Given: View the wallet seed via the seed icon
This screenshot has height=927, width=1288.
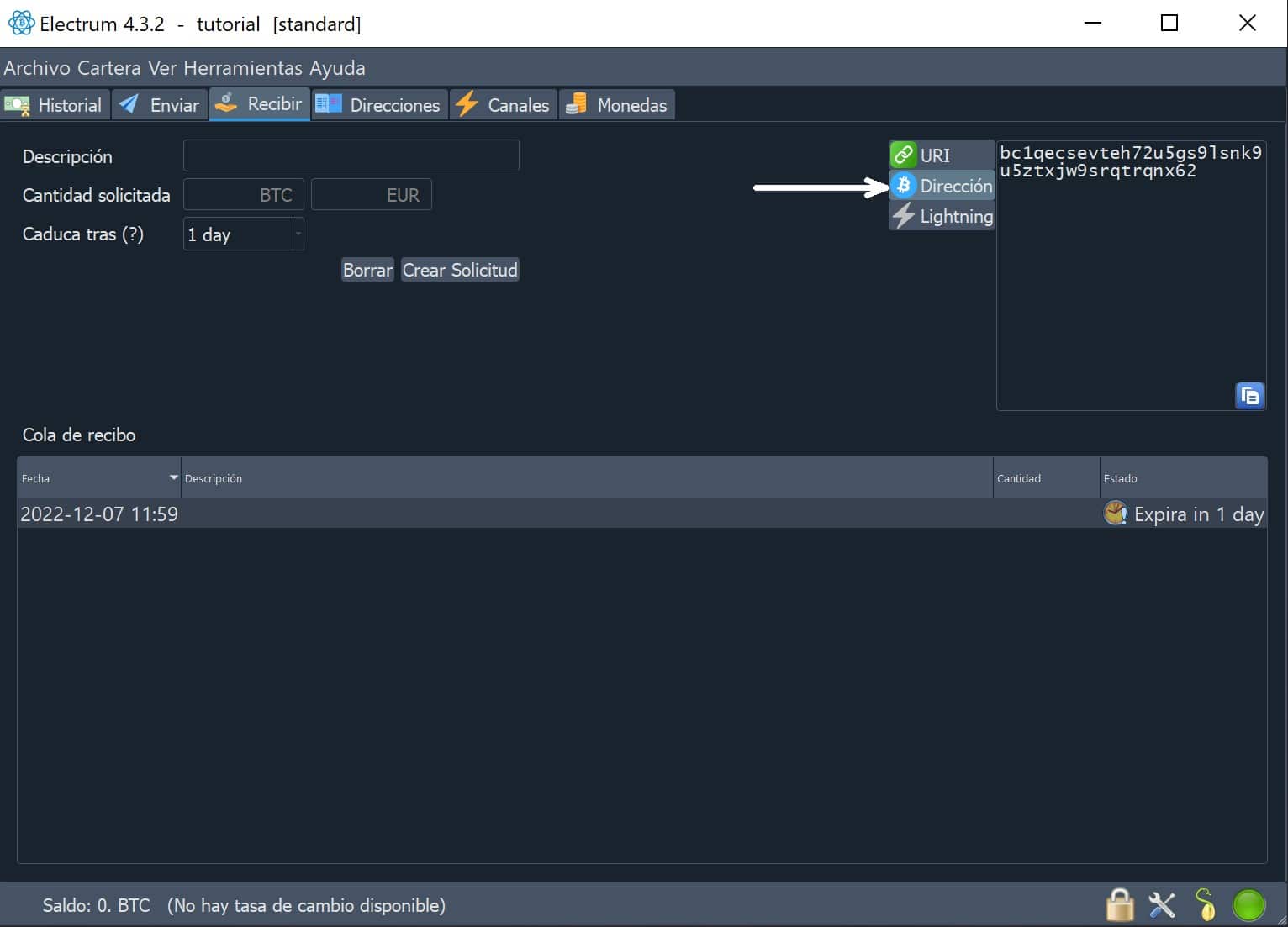Looking at the screenshot, I should (x=1205, y=905).
